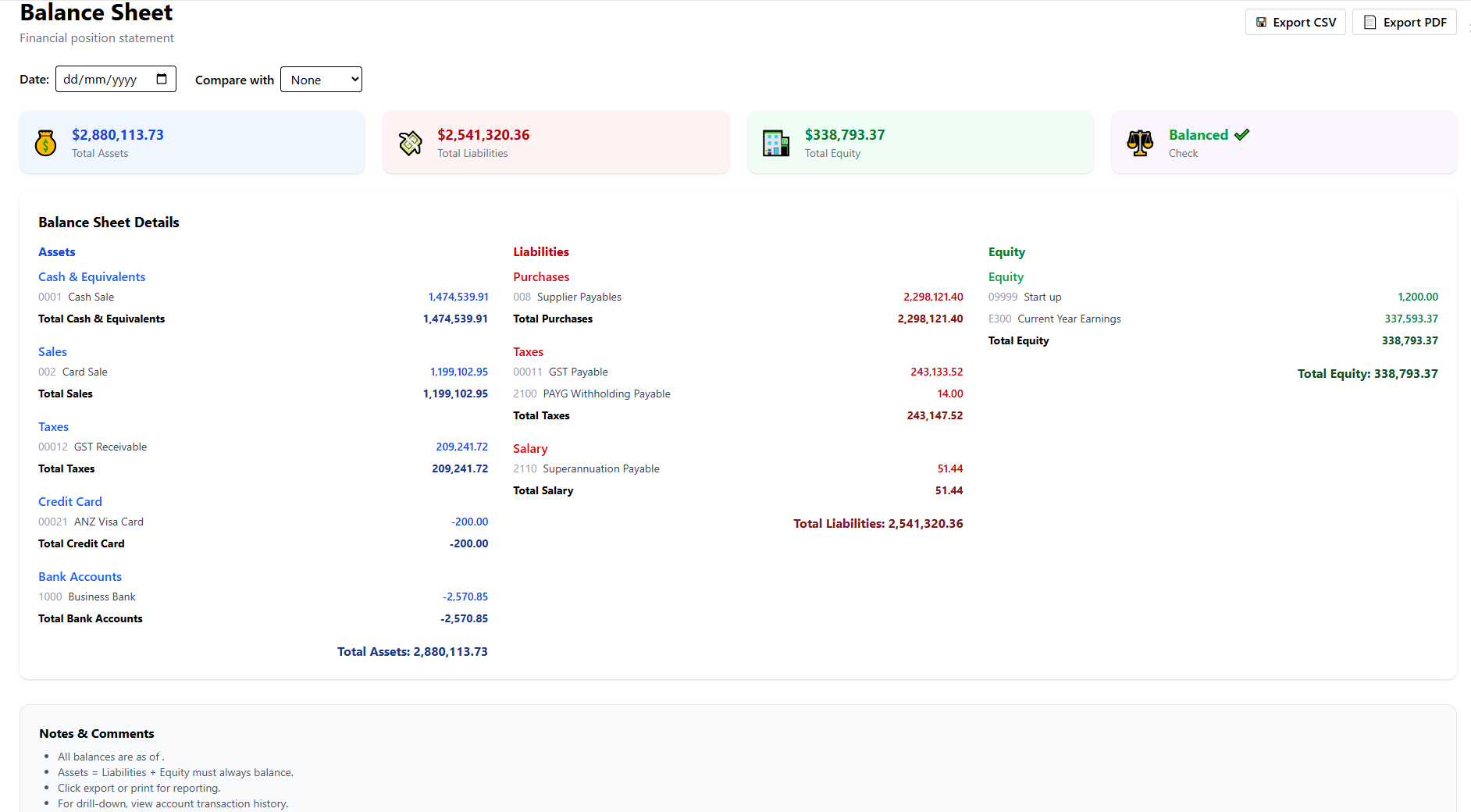Open the Salary section under Liabilities
The width and height of the screenshot is (1471, 812).
coord(530,448)
